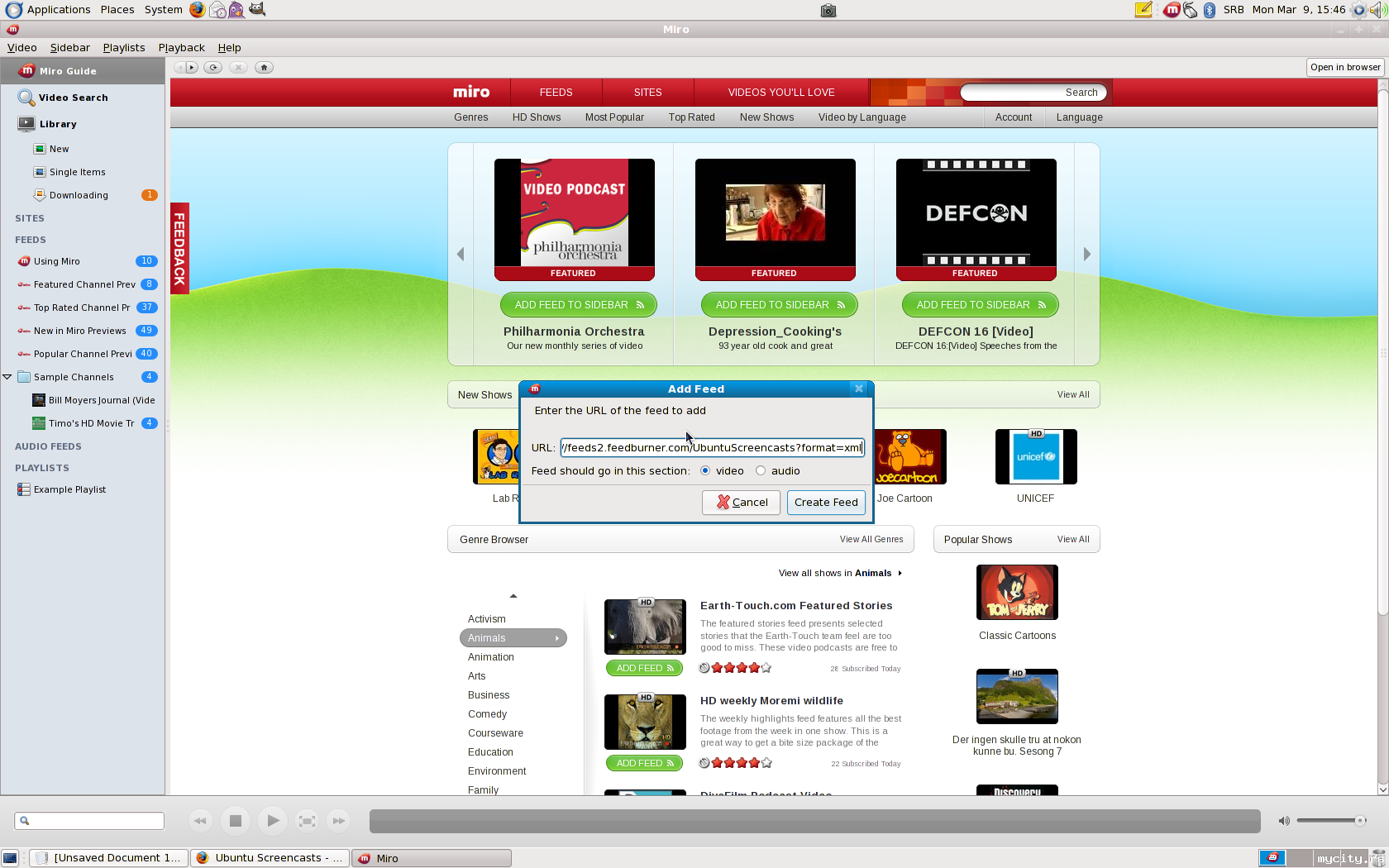Open the Miro Guide sidebar entry

coord(83,71)
